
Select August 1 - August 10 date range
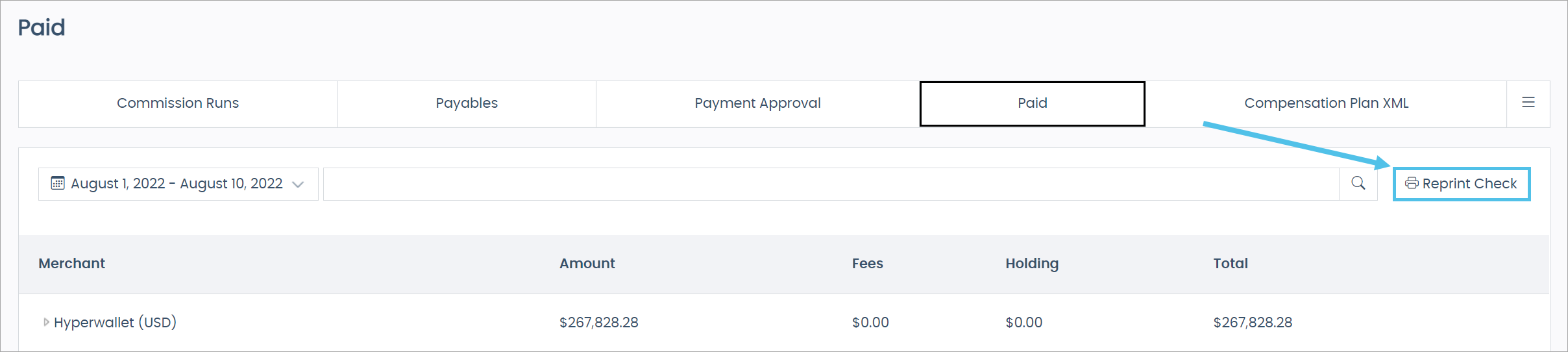tap(177, 184)
